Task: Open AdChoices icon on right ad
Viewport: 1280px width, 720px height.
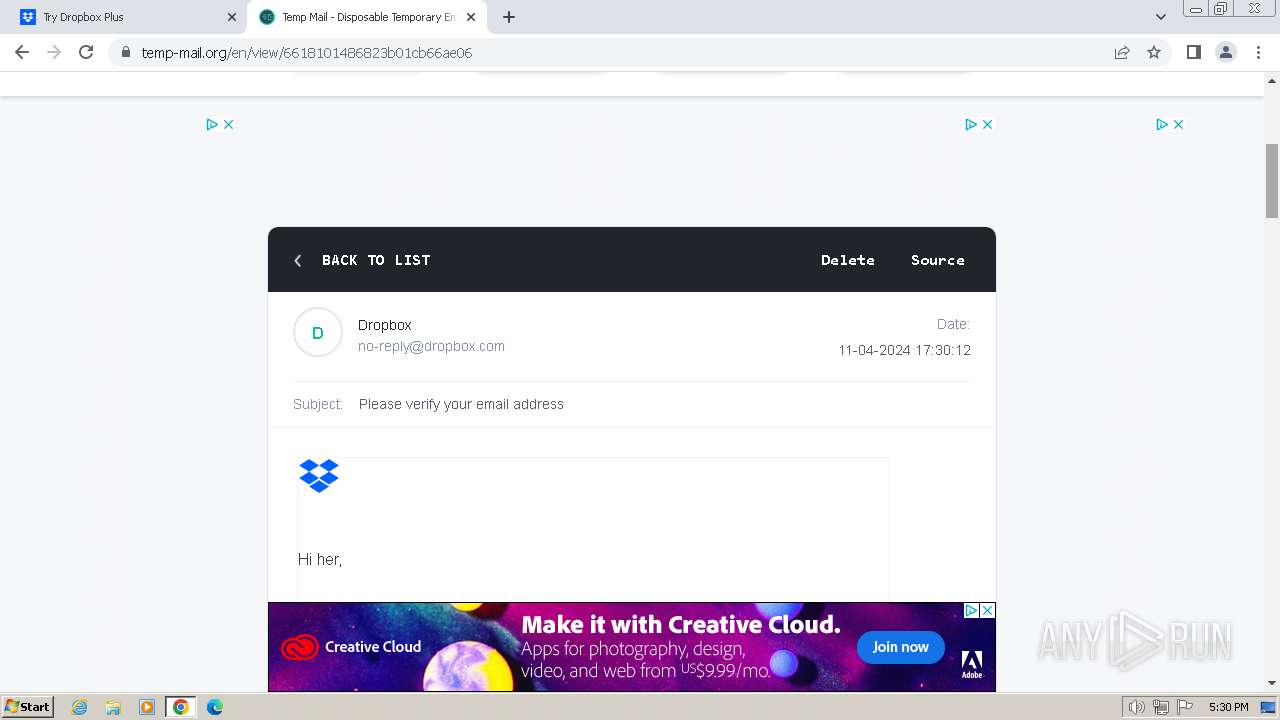Action: (1162, 124)
